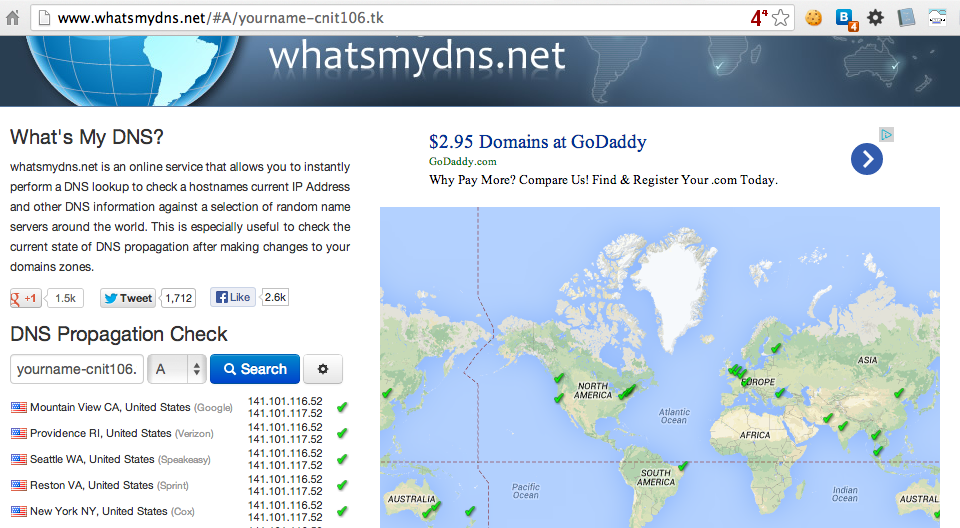Click the Facebook Like button

coord(233,298)
